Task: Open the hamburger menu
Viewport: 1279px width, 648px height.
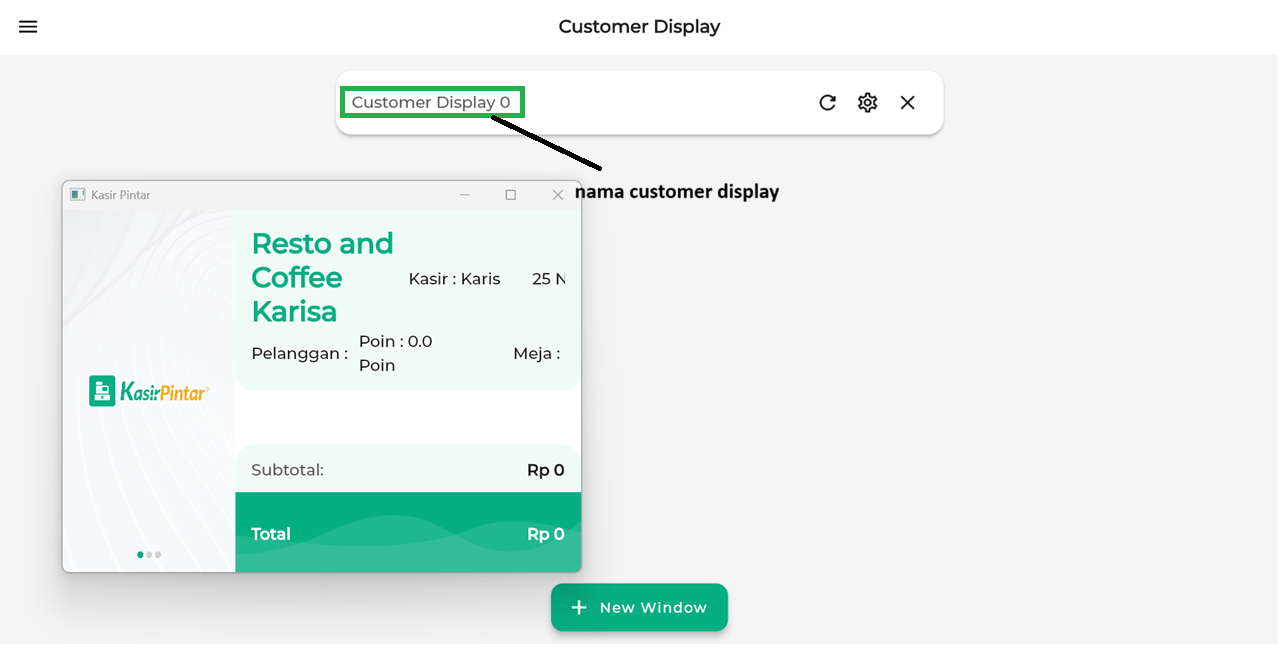Action: 28,27
